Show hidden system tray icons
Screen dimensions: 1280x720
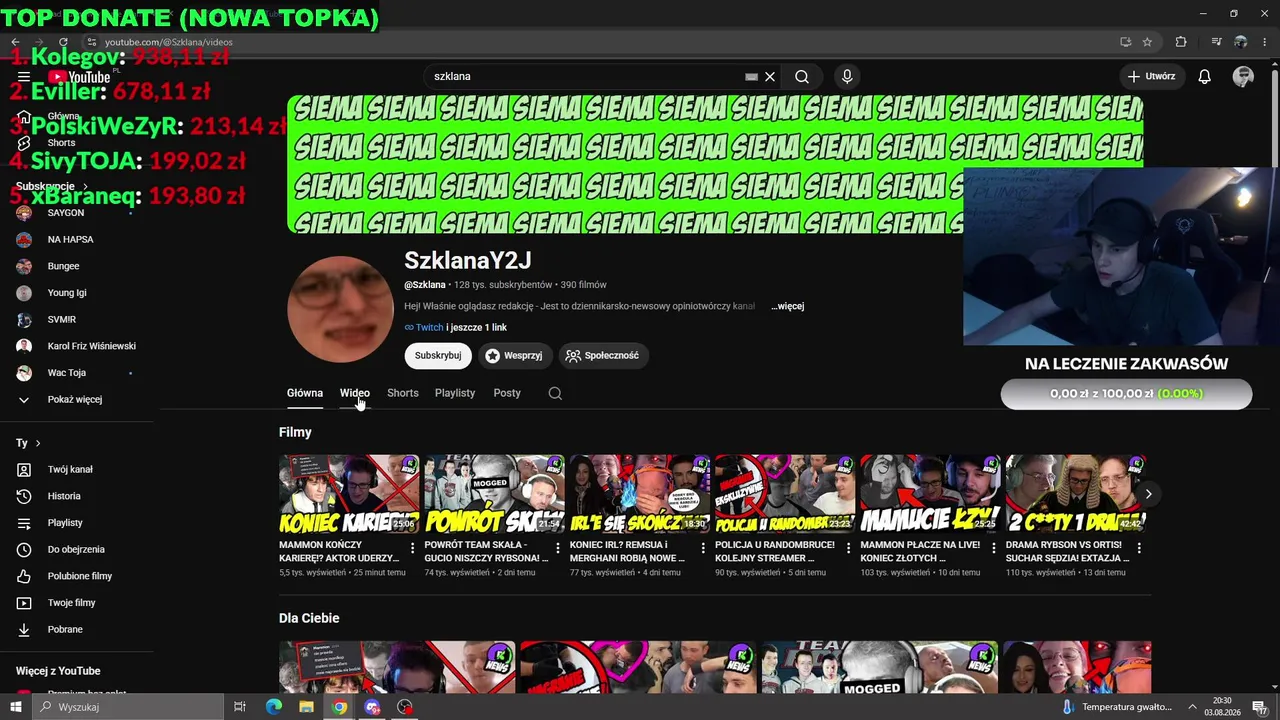[1192, 707]
